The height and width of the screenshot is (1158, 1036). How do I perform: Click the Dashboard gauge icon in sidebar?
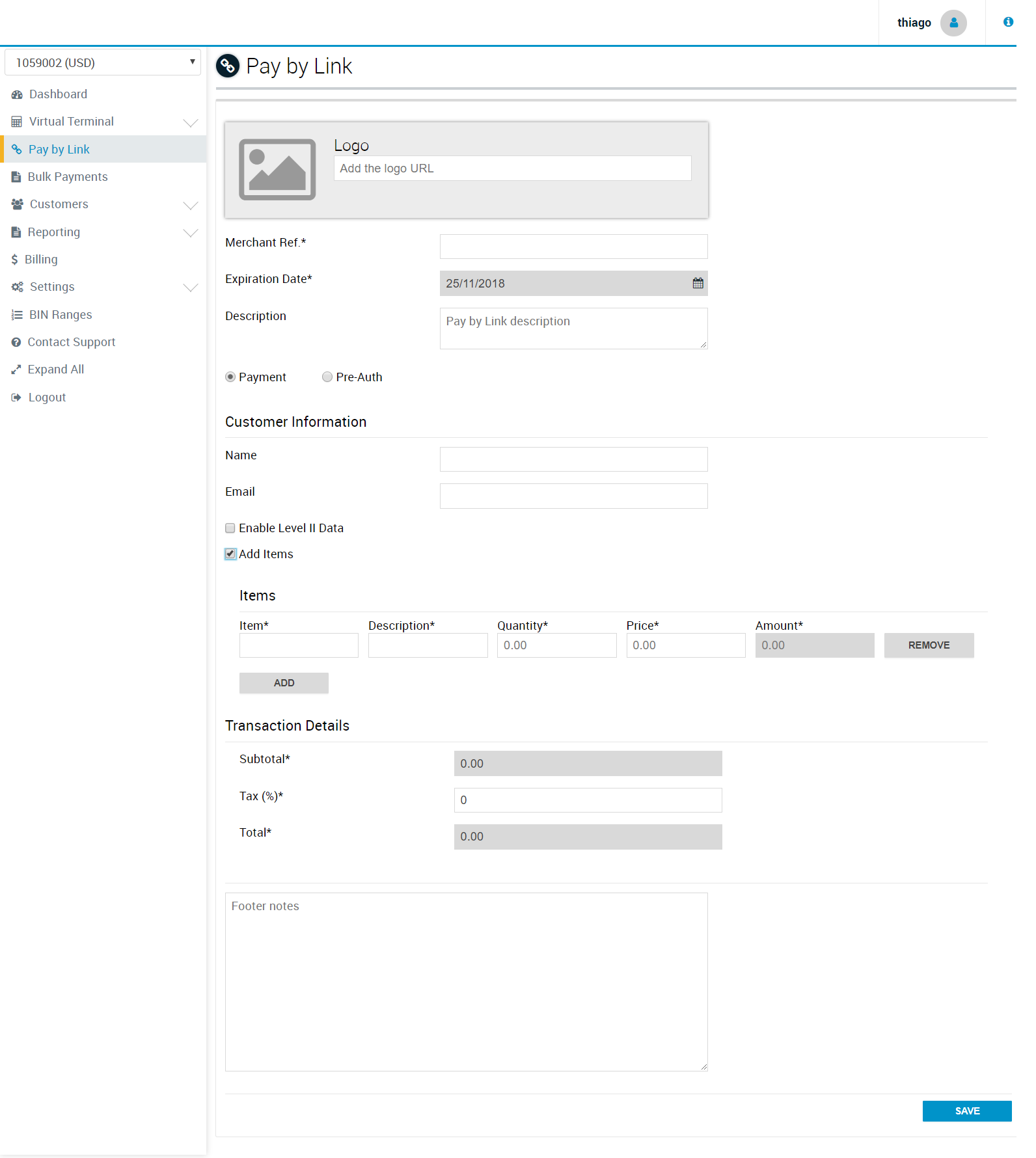[x=17, y=95]
